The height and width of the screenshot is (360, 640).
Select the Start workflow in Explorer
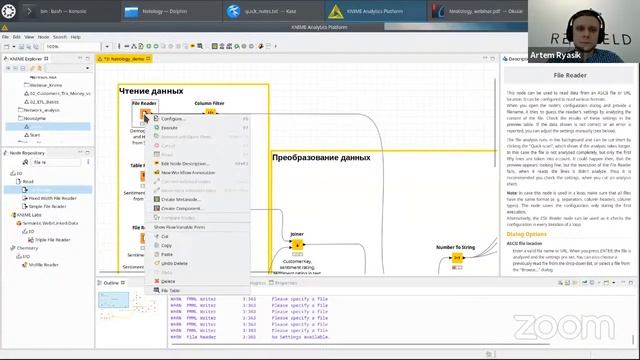click(x=35, y=135)
